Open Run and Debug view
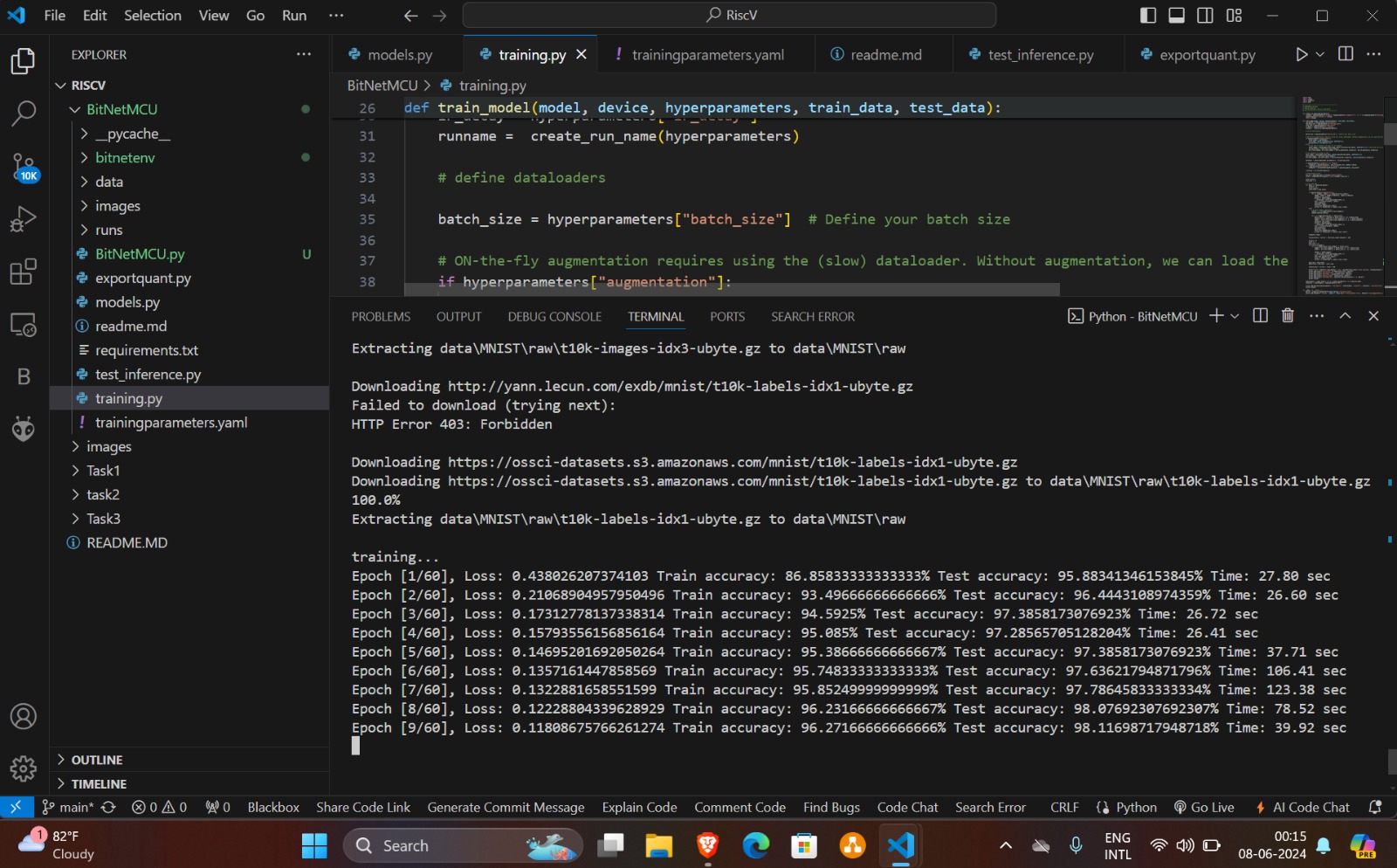 point(24,218)
